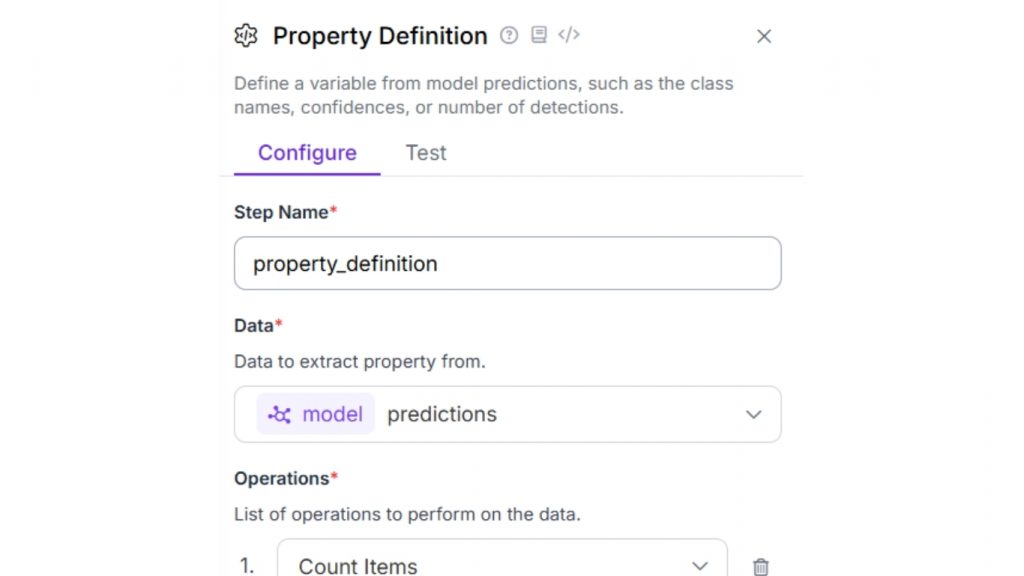Open the documentation book icon
Viewport: 1024px width, 576px height.
point(539,35)
